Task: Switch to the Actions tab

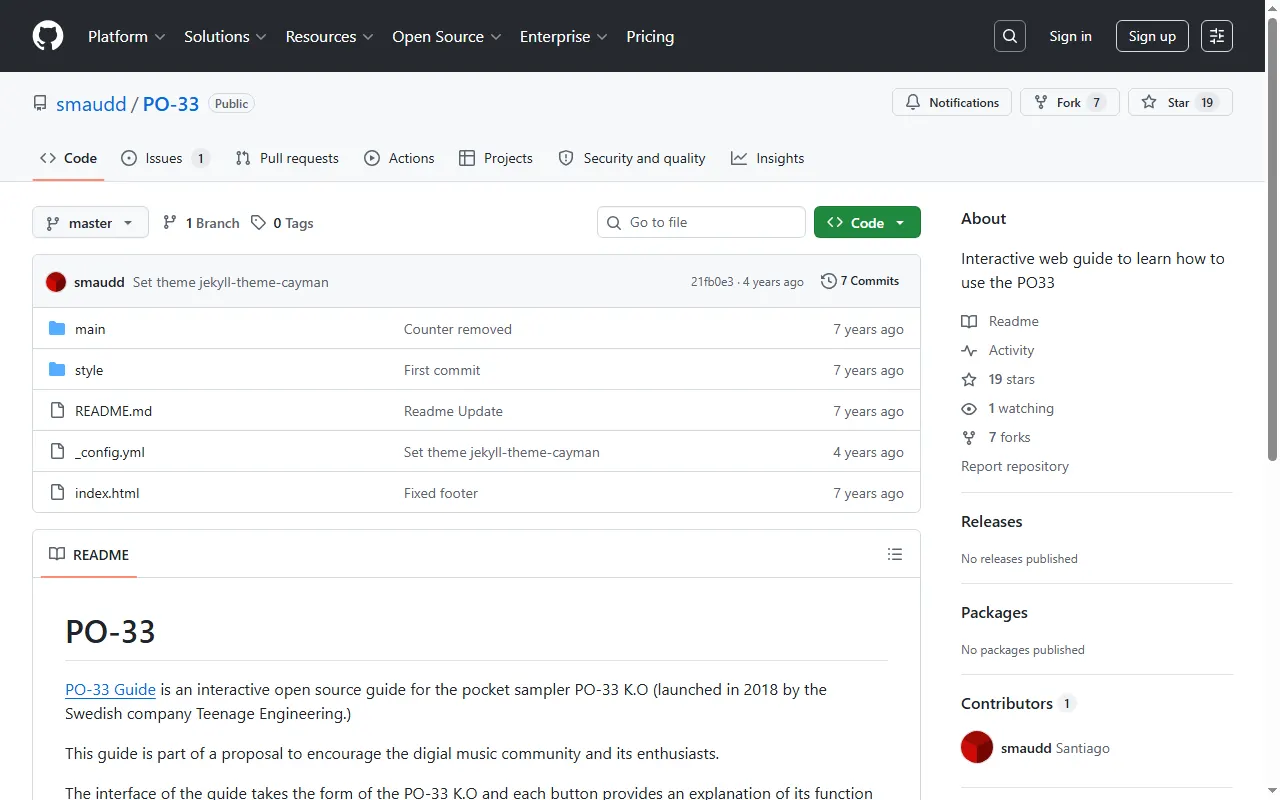Action: tap(399, 158)
